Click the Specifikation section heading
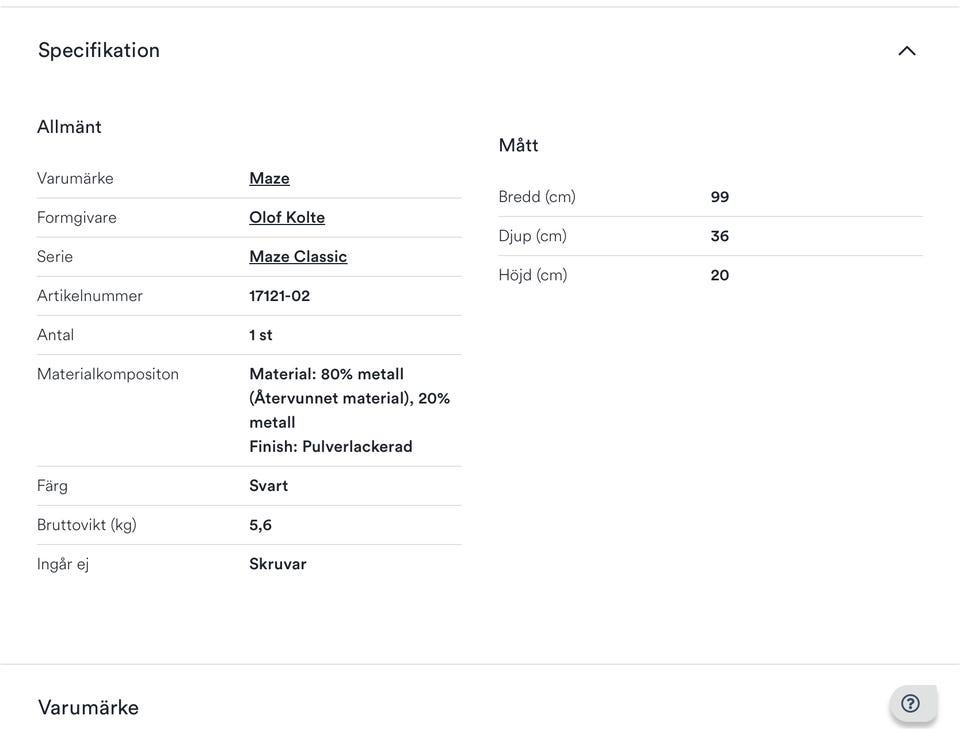This screenshot has height=746, width=960. (99, 50)
